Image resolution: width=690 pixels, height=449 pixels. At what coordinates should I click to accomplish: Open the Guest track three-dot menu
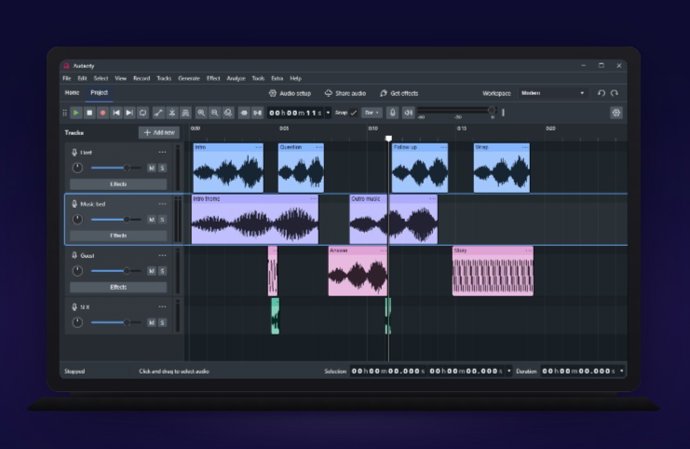tap(162, 255)
